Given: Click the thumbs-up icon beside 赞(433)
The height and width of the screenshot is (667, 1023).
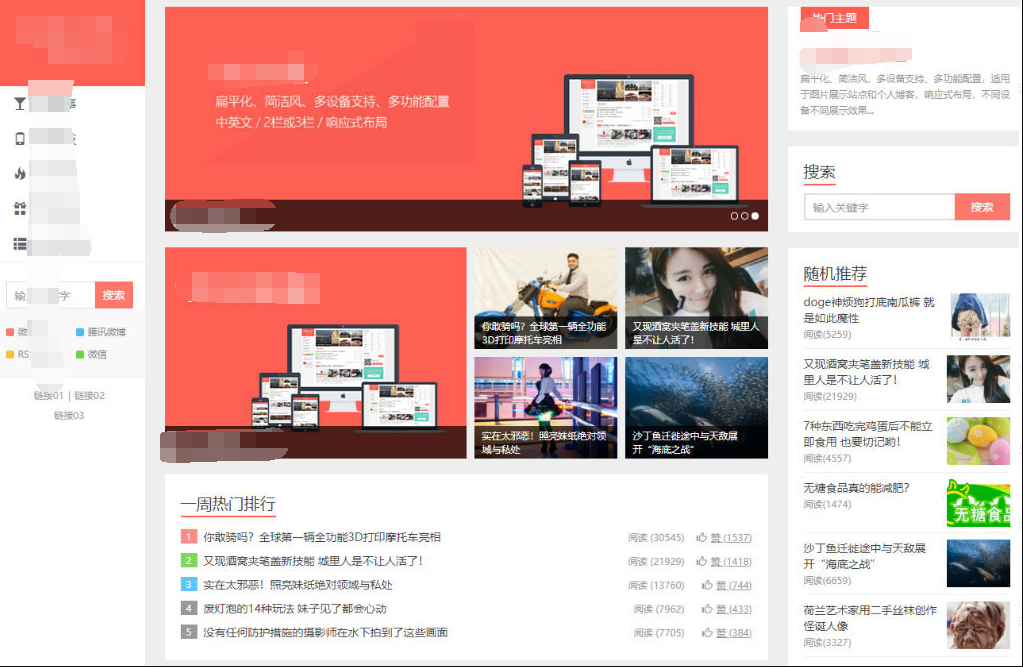Looking at the screenshot, I should click(x=705, y=609).
